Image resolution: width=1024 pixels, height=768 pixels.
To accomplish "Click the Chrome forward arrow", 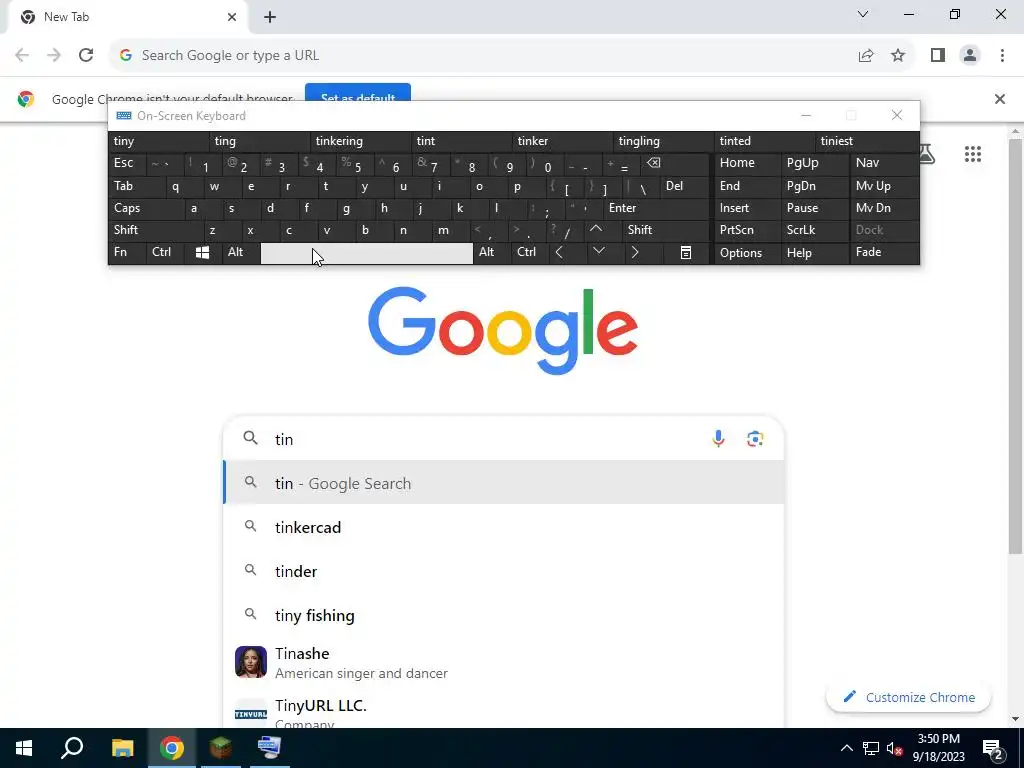I will tap(54, 55).
